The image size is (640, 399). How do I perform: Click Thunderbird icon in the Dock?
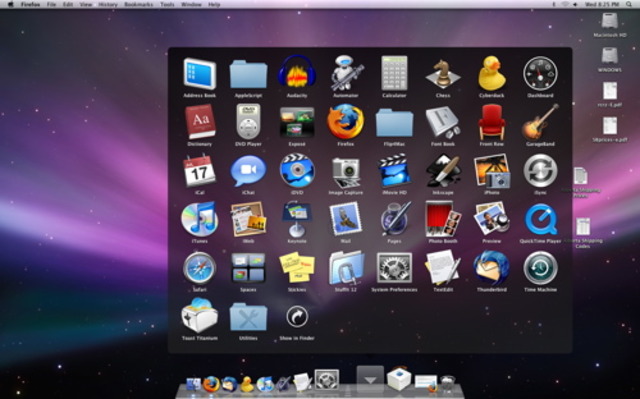(229, 384)
